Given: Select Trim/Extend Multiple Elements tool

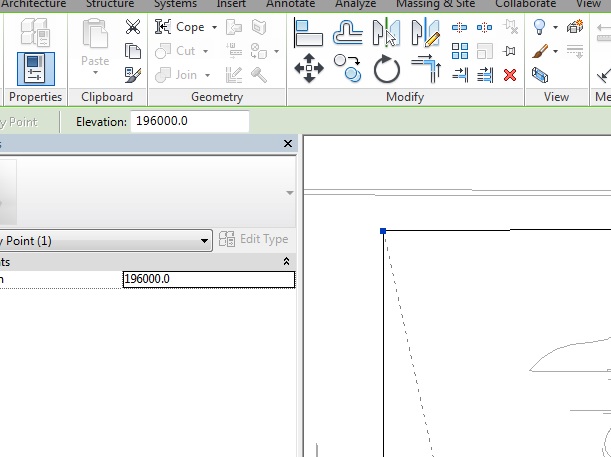Looking at the screenshot, I should tap(485, 75).
